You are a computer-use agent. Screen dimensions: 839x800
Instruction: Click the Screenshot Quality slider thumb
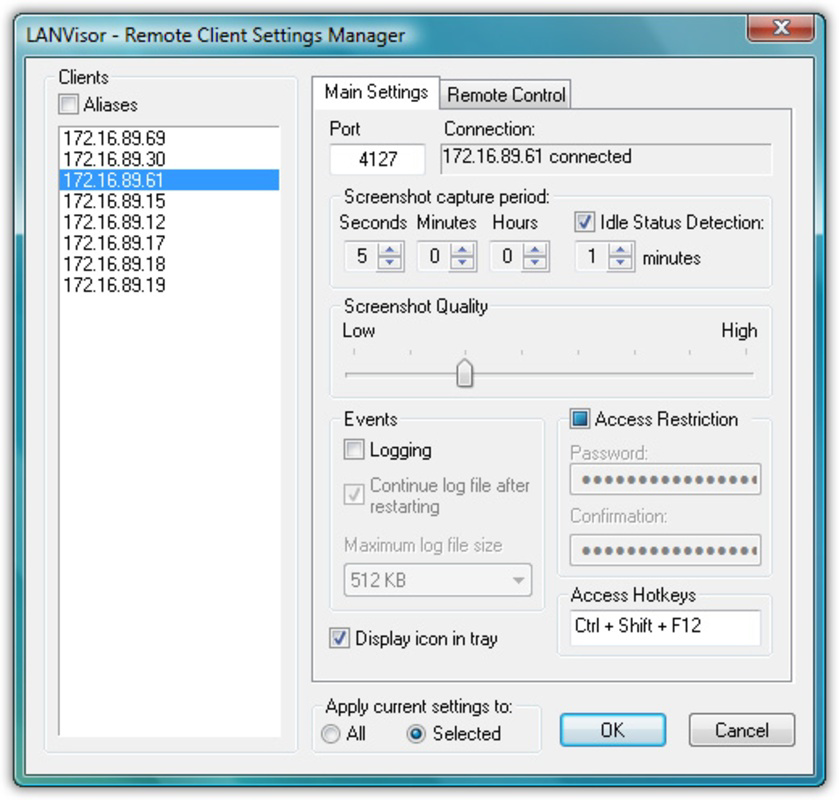click(464, 373)
